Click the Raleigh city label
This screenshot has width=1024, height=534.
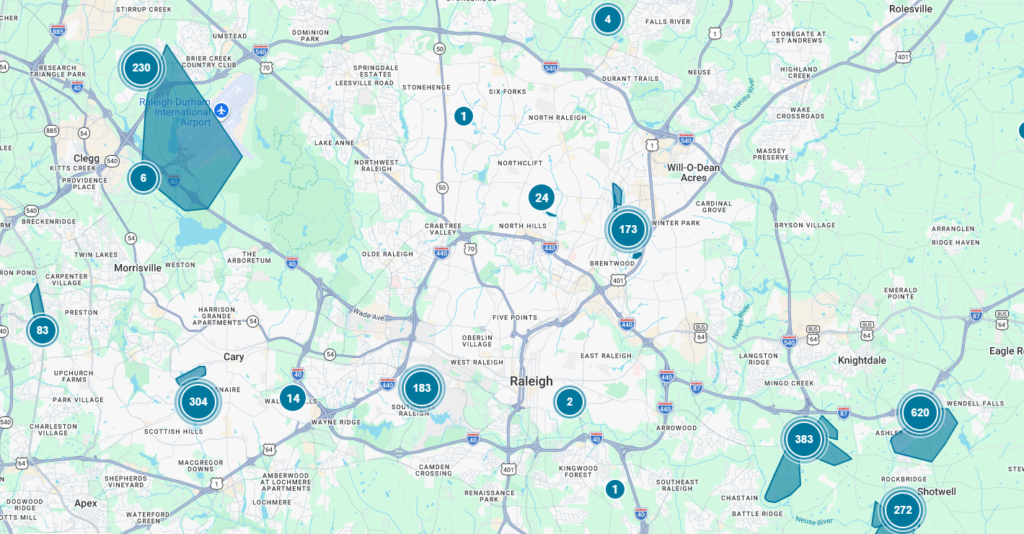click(x=531, y=381)
